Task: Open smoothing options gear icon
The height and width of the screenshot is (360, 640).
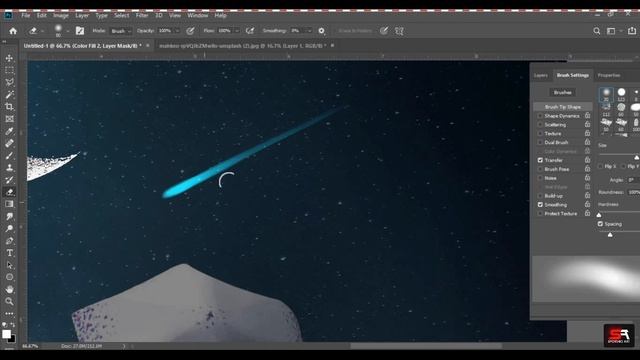Action: (322, 31)
